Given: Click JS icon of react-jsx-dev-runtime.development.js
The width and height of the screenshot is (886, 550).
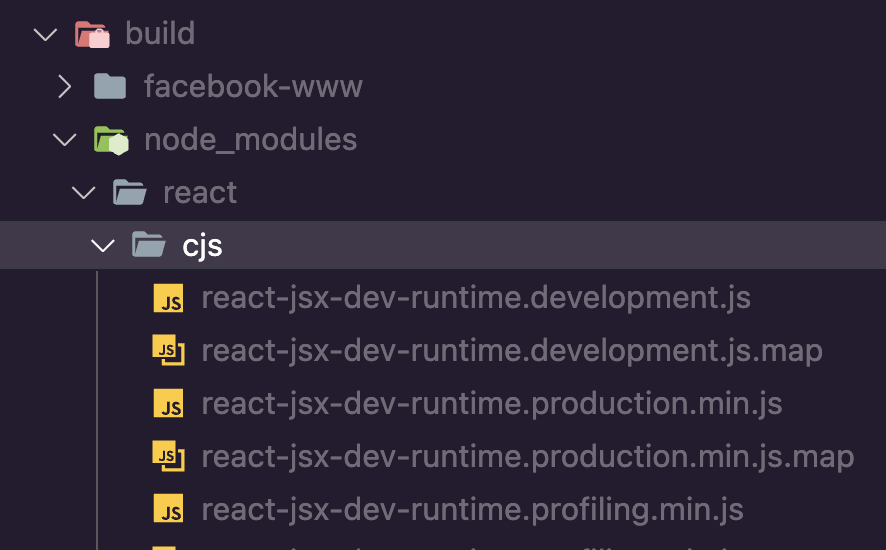Looking at the screenshot, I should tap(168, 298).
